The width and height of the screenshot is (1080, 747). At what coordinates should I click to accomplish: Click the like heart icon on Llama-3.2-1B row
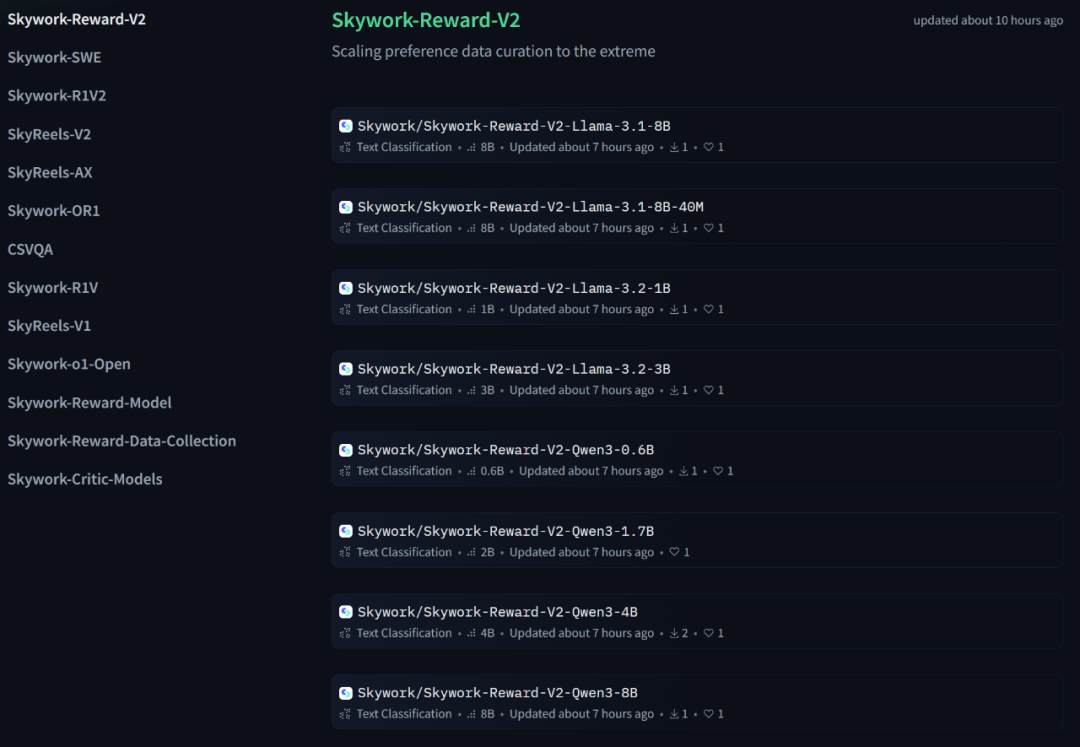pos(708,309)
